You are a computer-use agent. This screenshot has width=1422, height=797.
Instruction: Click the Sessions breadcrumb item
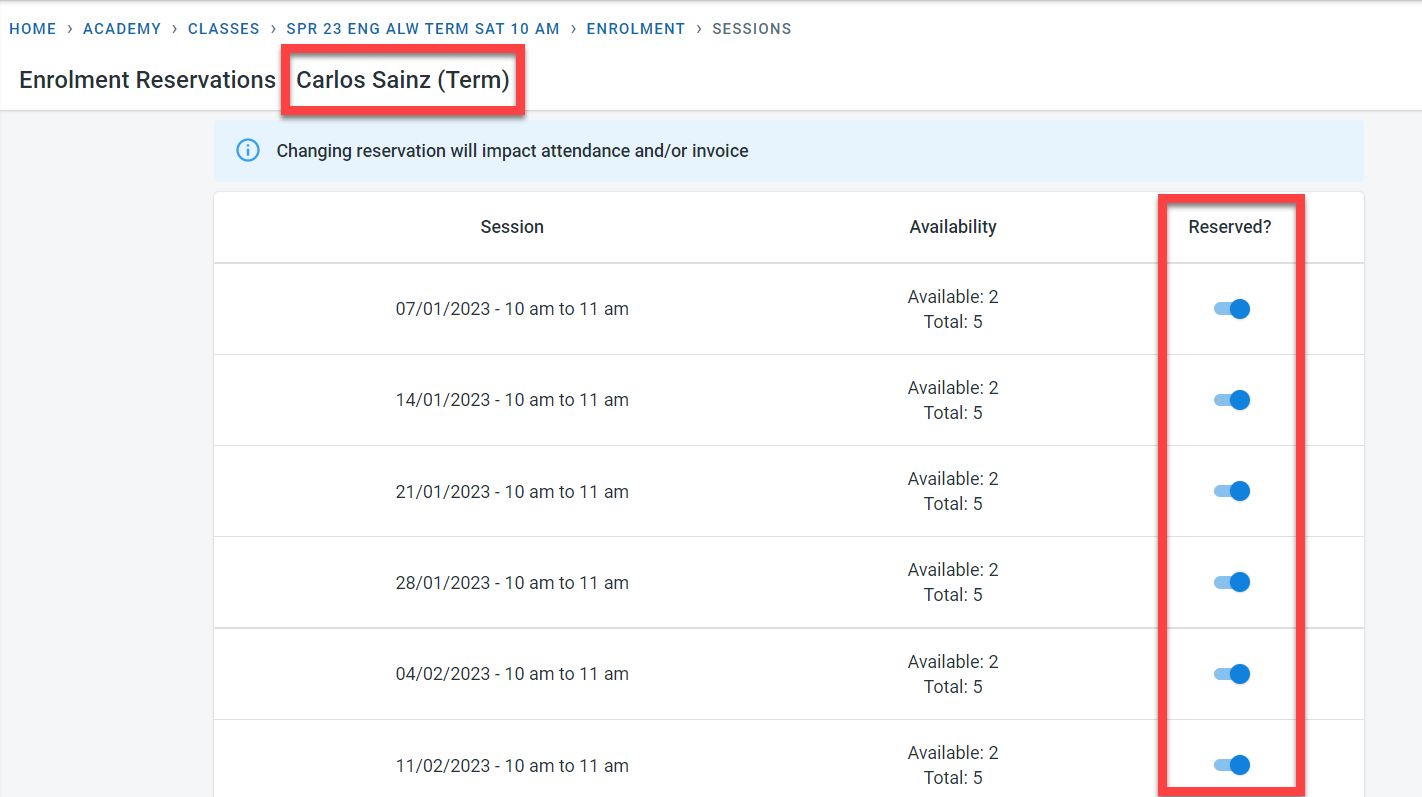[x=752, y=29]
